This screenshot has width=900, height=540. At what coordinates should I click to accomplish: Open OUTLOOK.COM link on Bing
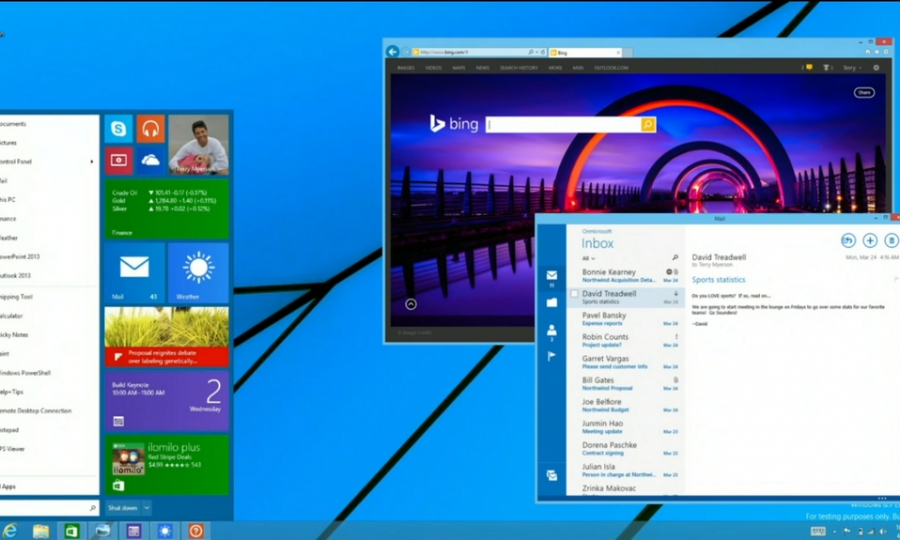tap(611, 68)
